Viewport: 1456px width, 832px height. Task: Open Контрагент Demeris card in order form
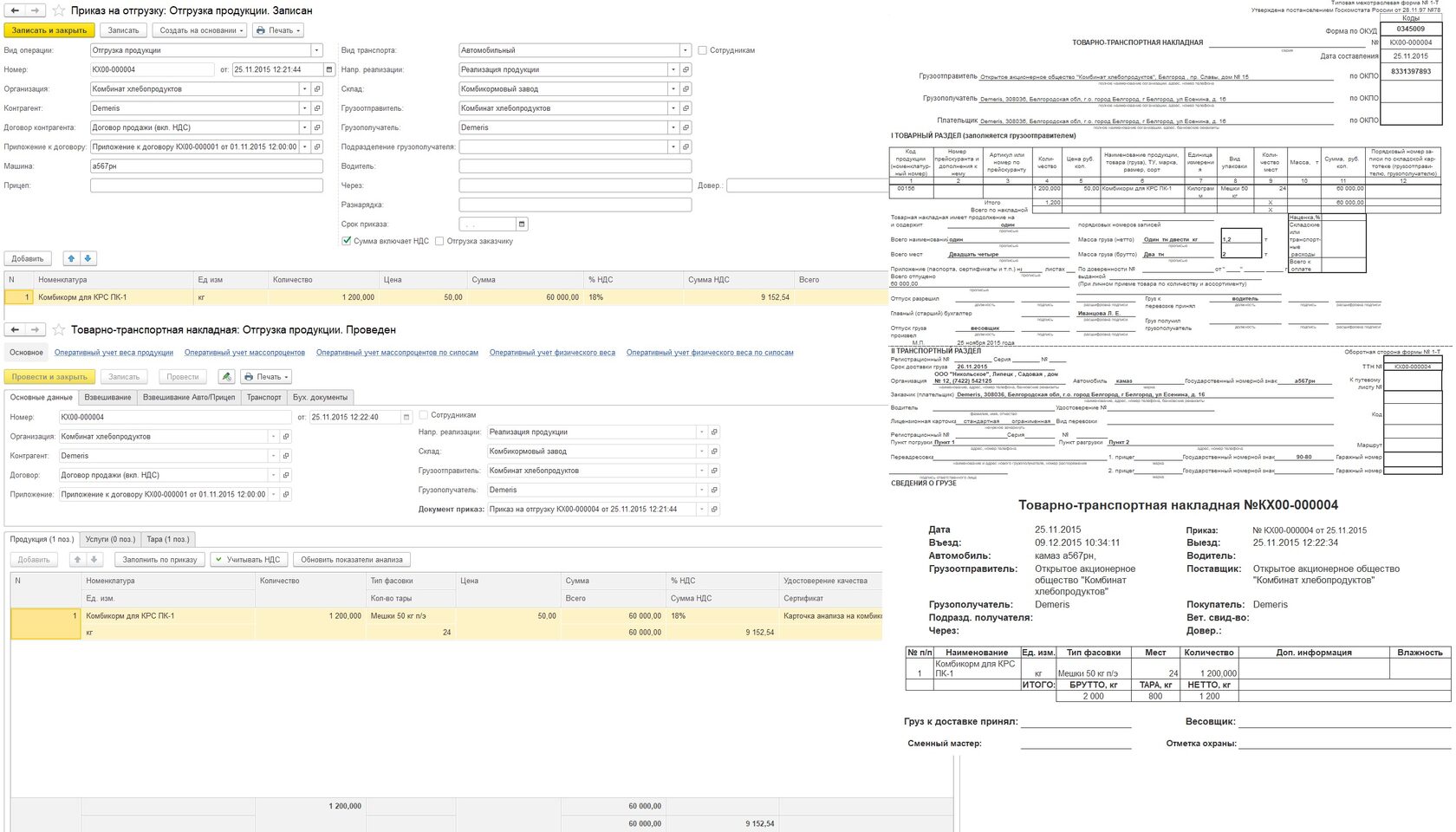(317, 108)
